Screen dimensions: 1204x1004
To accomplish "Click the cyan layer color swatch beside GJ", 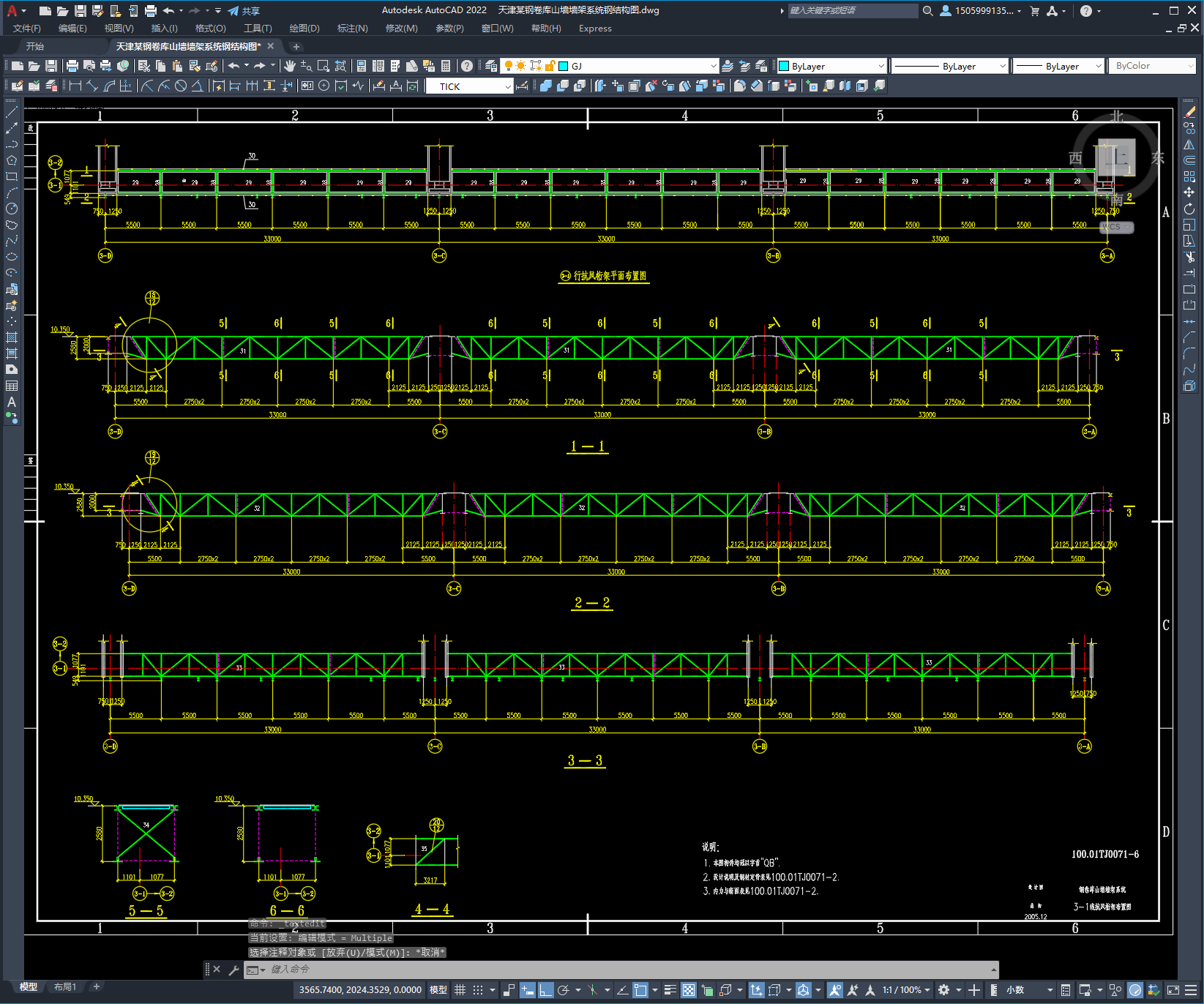I will pyautogui.click(x=564, y=66).
